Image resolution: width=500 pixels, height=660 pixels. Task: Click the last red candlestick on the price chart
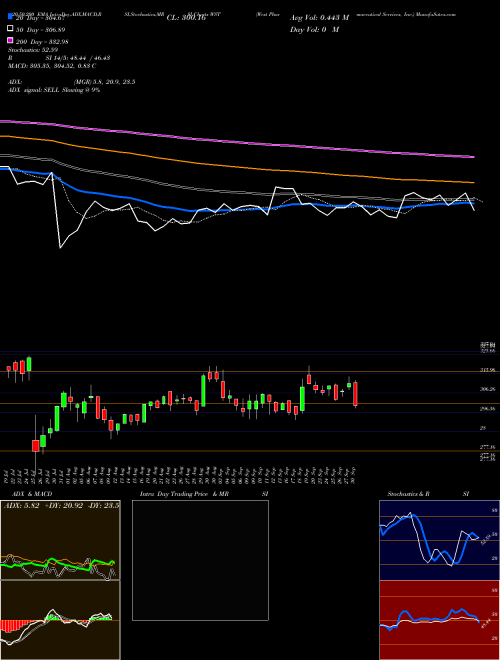(x=355, y=394)
